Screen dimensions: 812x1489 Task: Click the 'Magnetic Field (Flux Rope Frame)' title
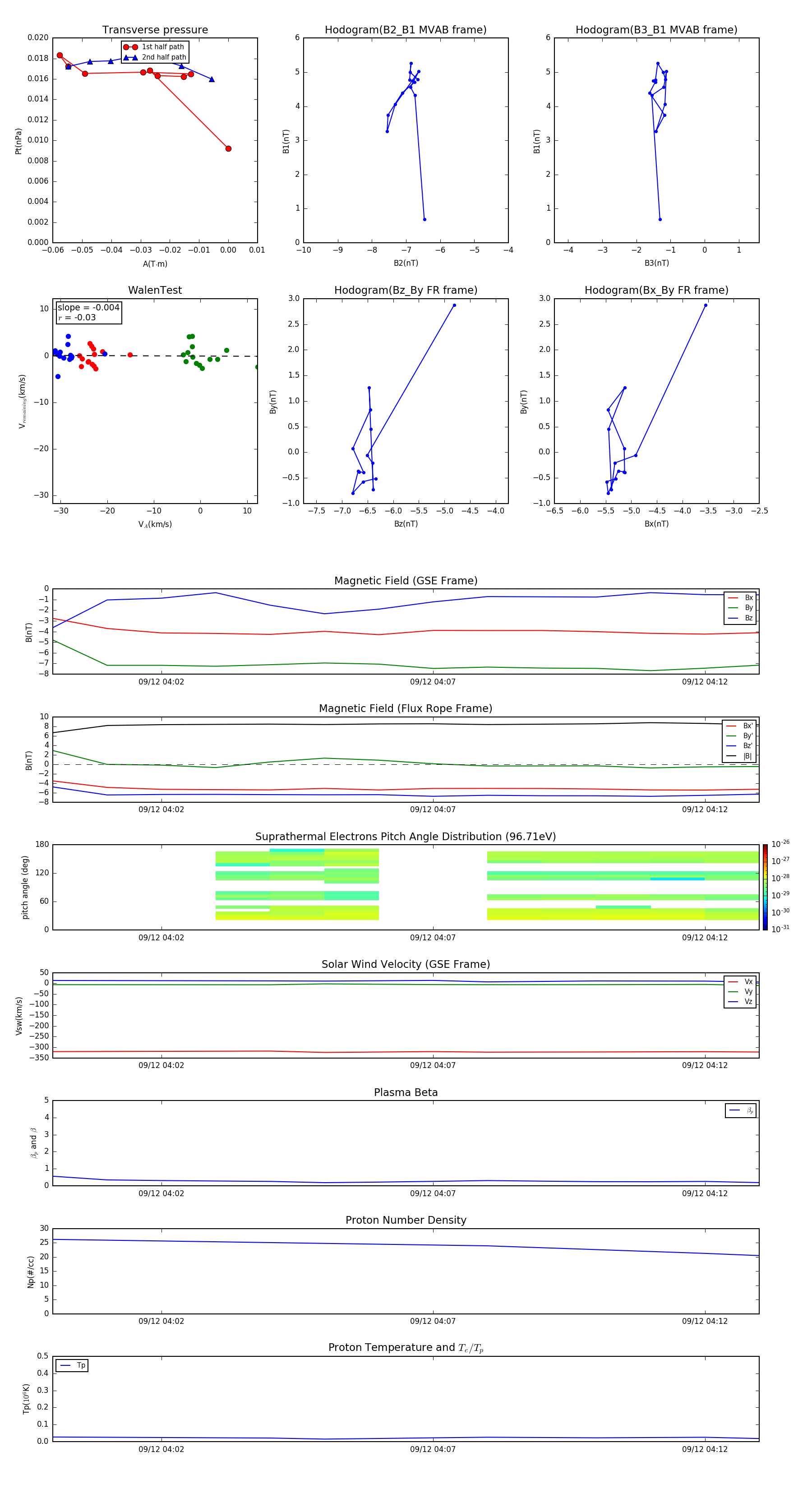tap(406, 709)
